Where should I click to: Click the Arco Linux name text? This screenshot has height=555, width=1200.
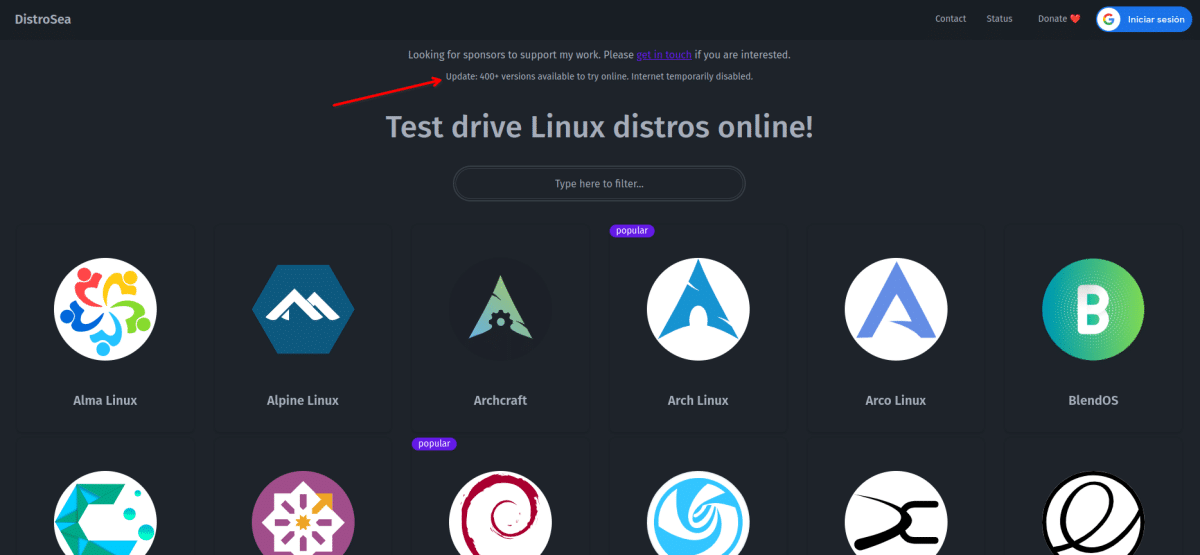click(x=895, y=400)
